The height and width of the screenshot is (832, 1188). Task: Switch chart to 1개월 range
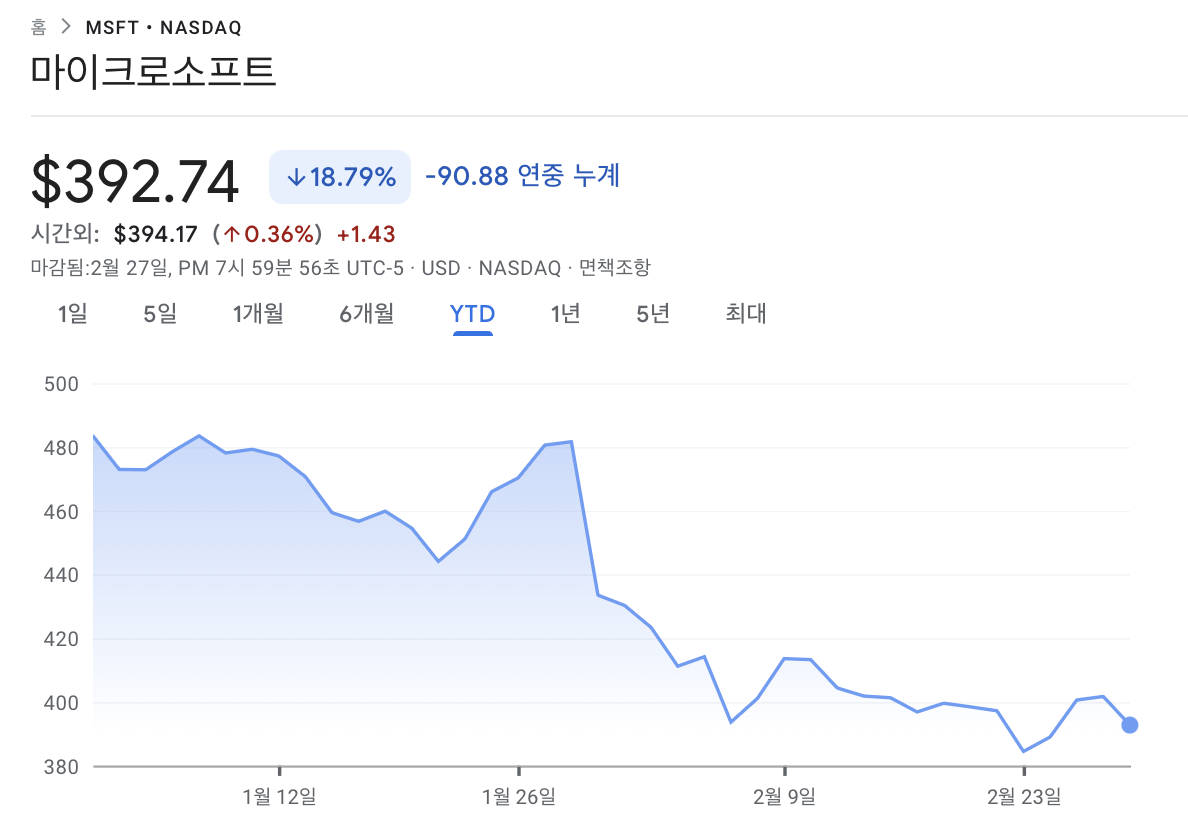[x=258, y=314]
